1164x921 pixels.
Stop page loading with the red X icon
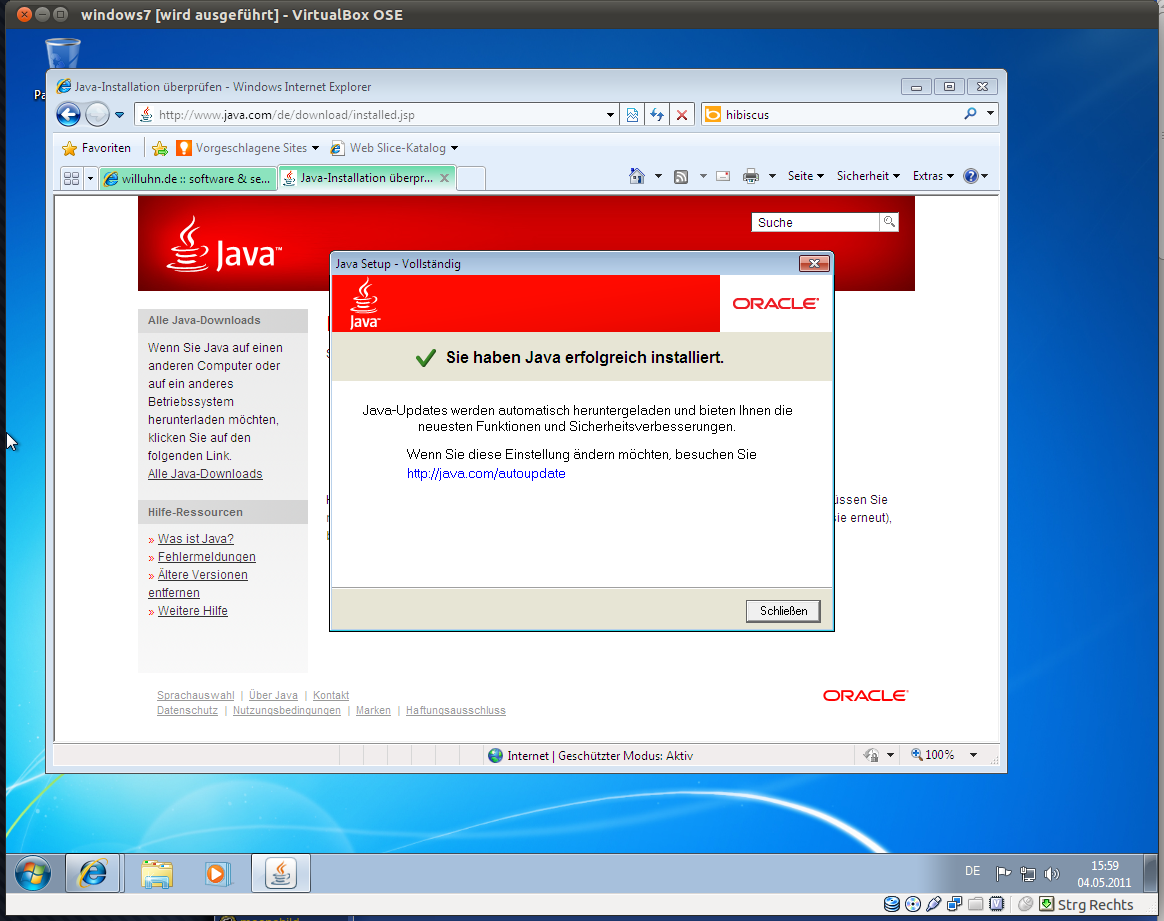click(x=681, y=114)
